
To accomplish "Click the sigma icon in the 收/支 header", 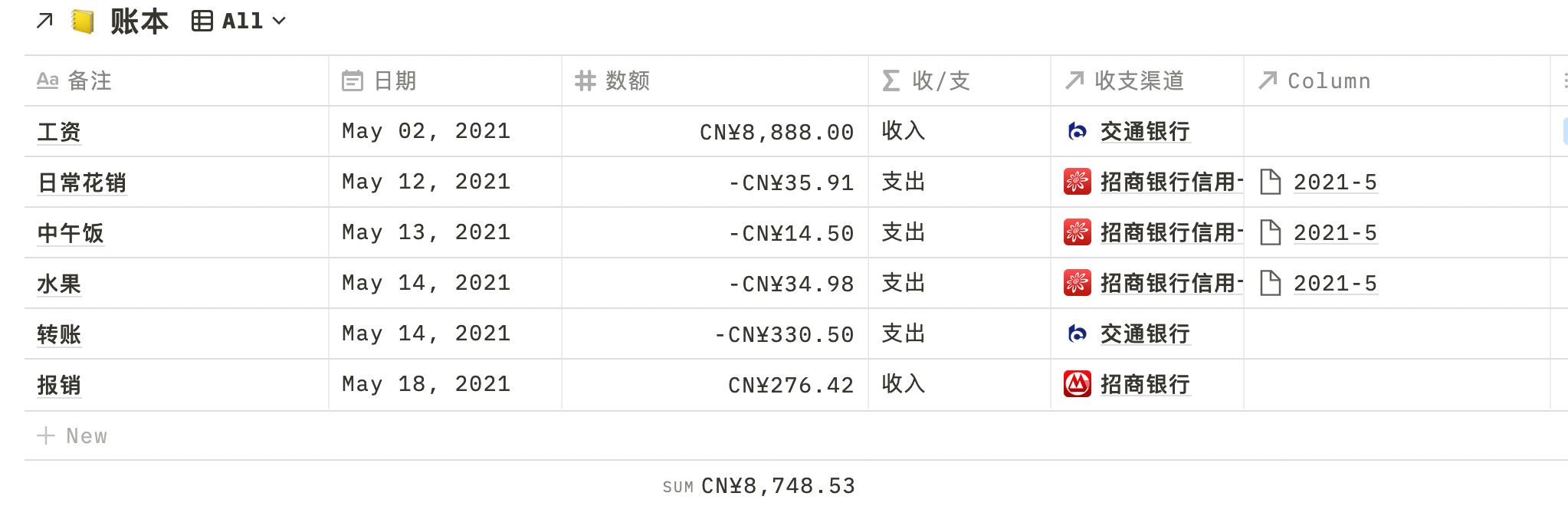I will (890, 80).
